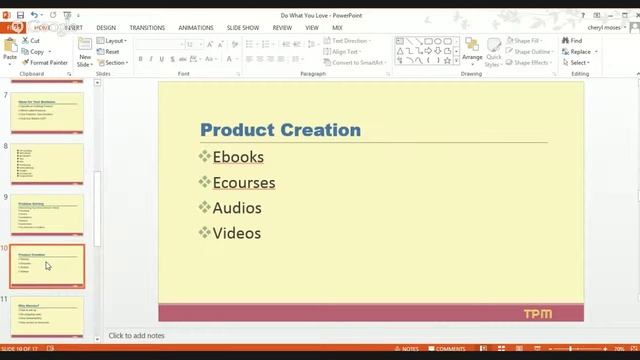This screenshot has width=640, height=360.
Task: Toggle bold formatting
Action: click(x=140, y=59)
